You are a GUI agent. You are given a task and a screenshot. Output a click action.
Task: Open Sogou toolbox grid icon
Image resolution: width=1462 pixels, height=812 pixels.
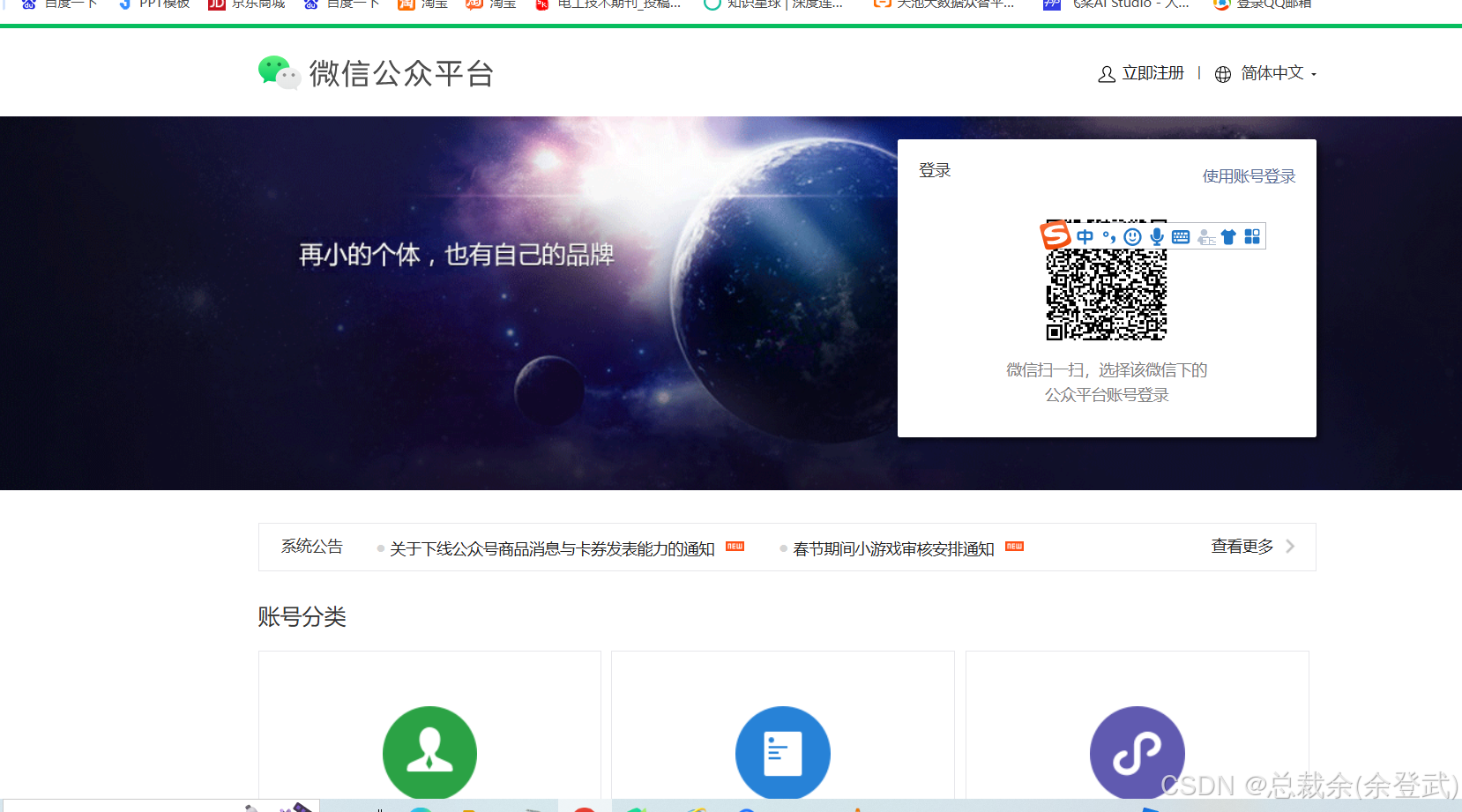1252,236
